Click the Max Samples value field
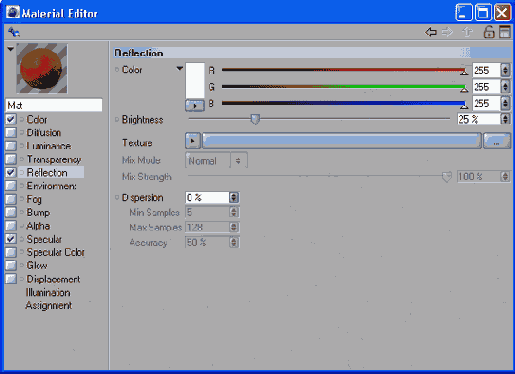 click(x=207, y=227)
